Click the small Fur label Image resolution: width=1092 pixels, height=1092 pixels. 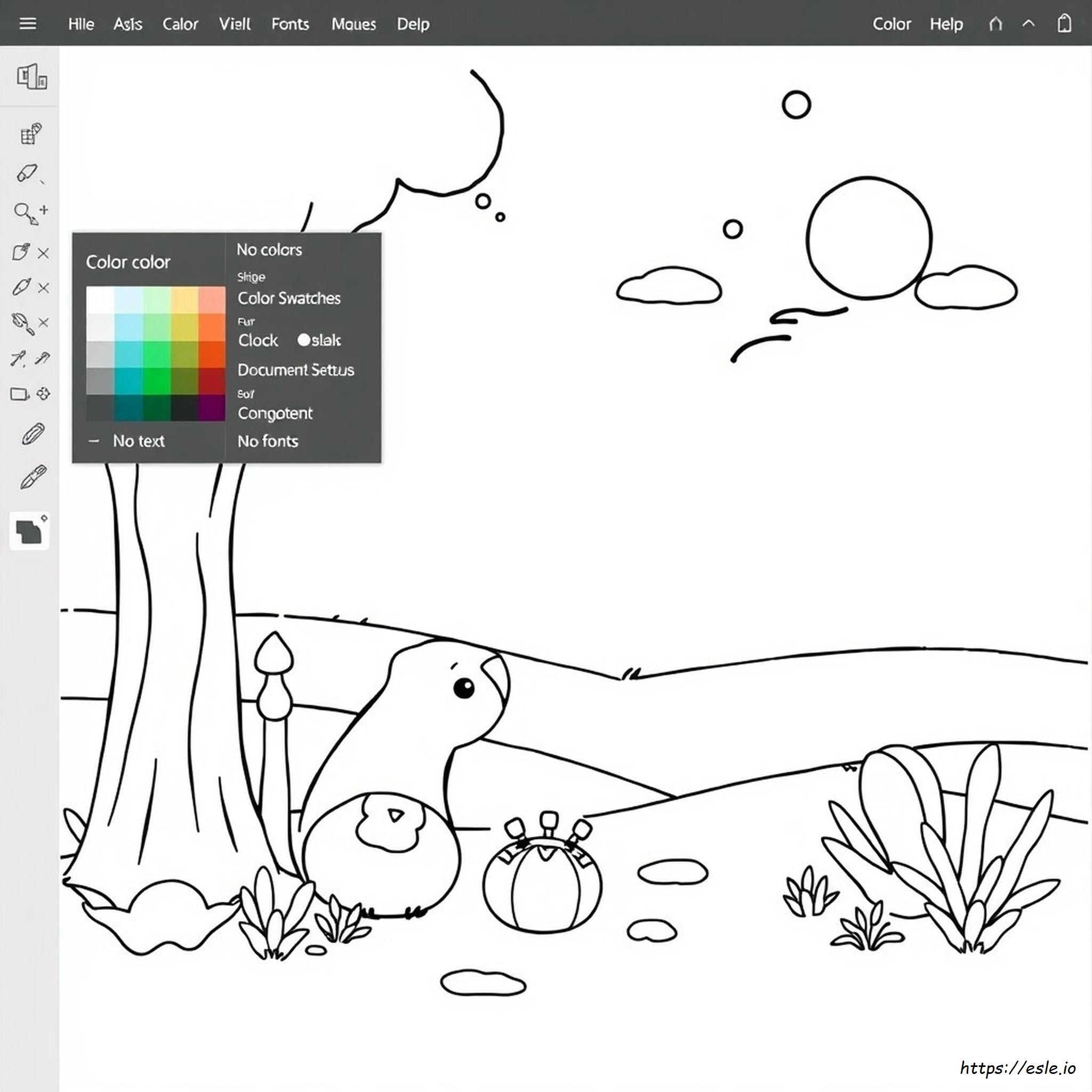[246, 322]
